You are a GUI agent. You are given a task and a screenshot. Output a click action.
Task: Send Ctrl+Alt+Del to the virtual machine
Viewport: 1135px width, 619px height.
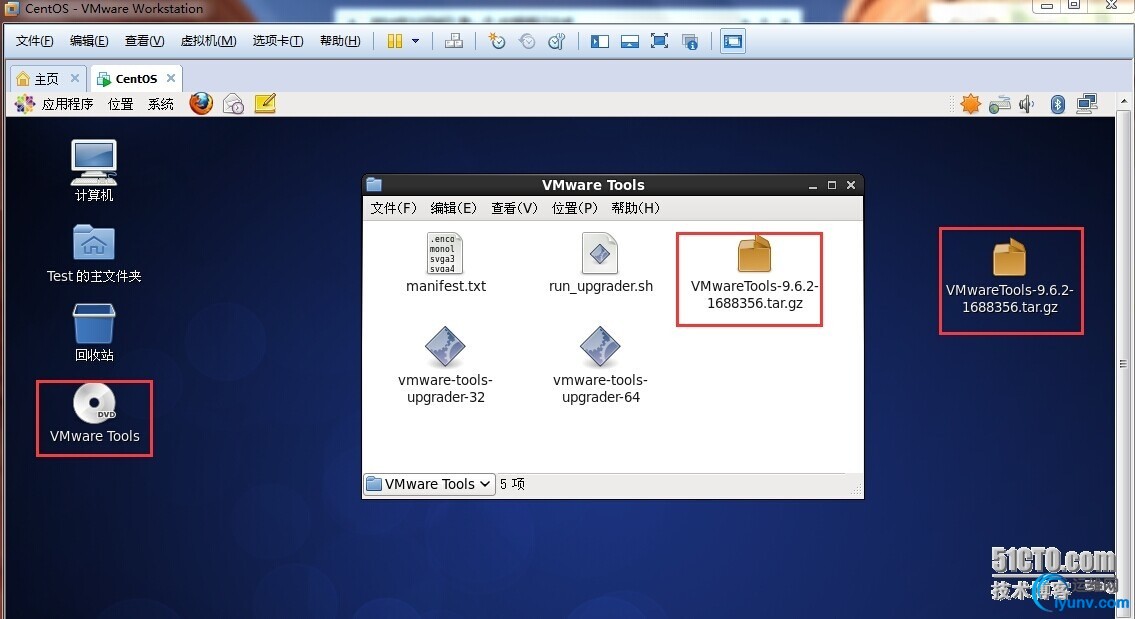(x=454, y=41)
